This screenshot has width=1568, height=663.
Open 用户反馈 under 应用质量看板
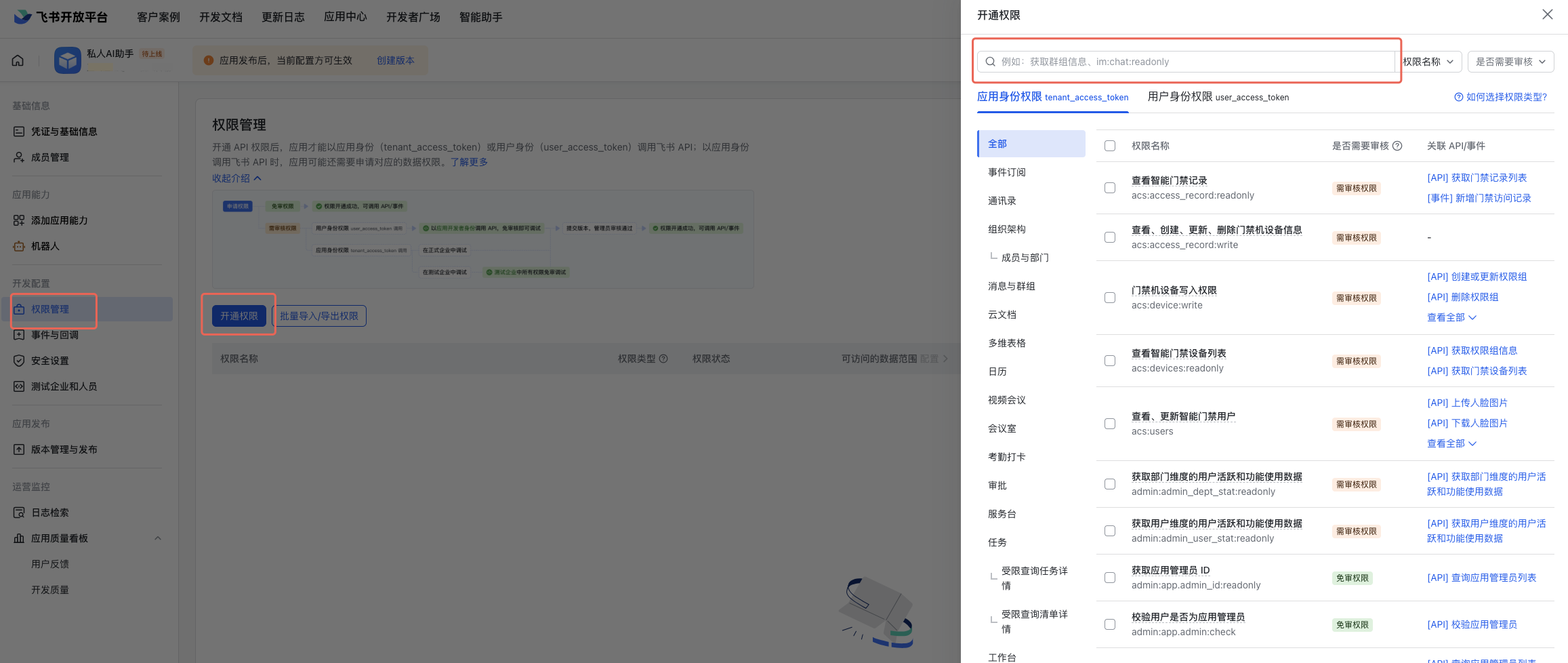coord(50,564)
